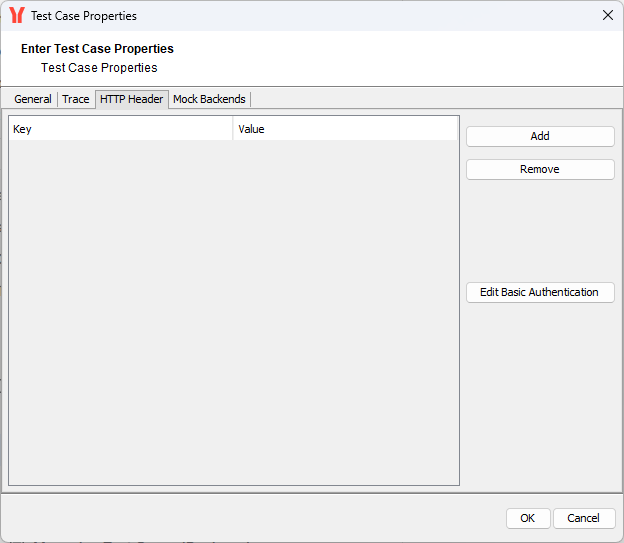Select the HTTP Header tab

131,99
